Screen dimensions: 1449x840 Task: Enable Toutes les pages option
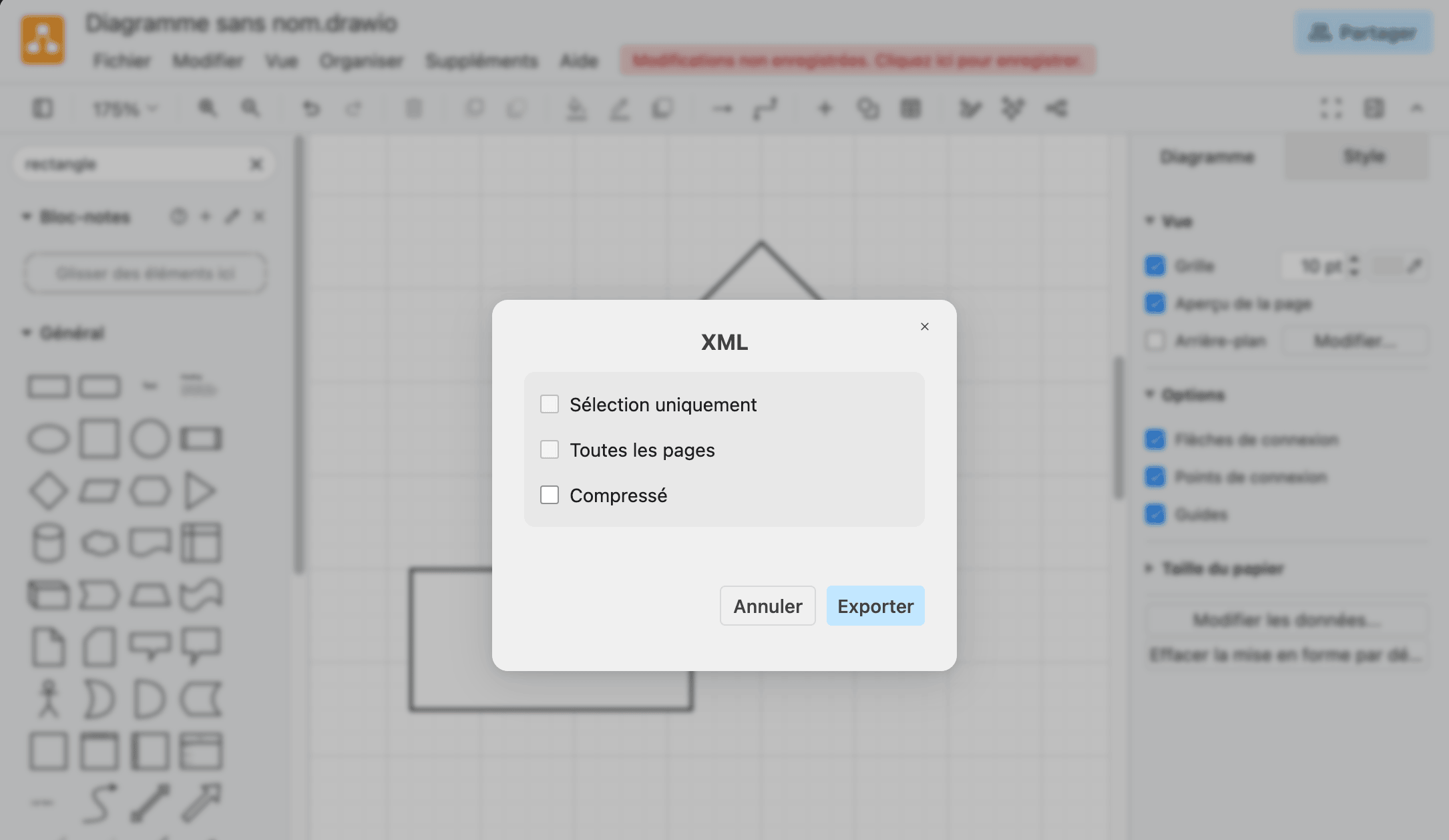549,449
